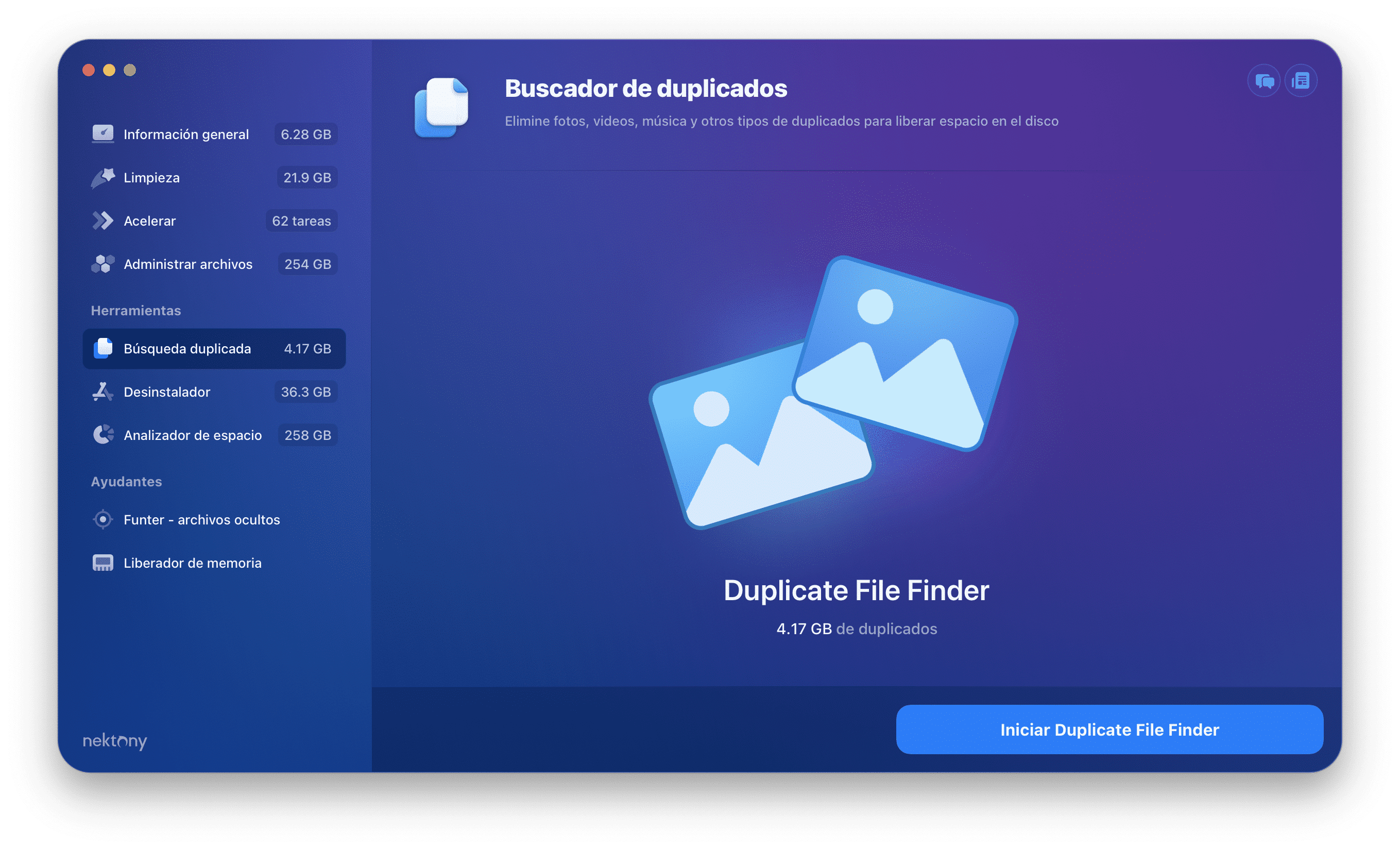
Task: Click the 258 GB badge
Action: point(308,435)
